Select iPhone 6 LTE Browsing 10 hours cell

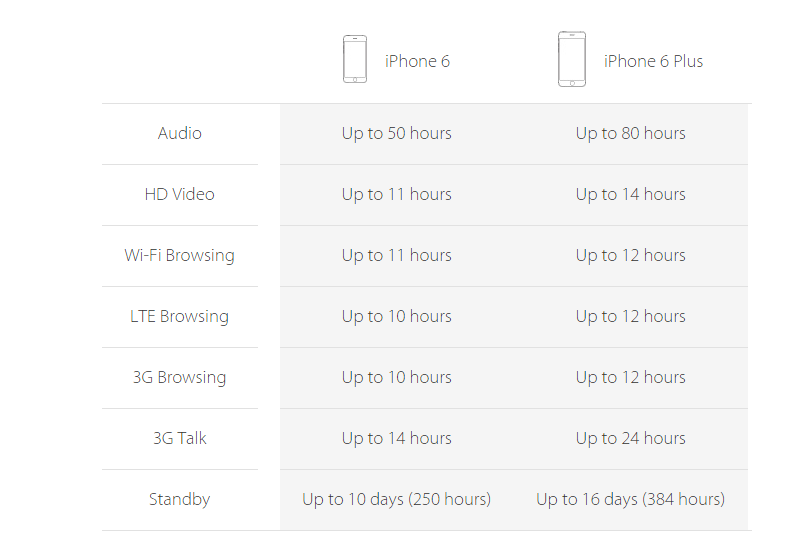point(397,316)
